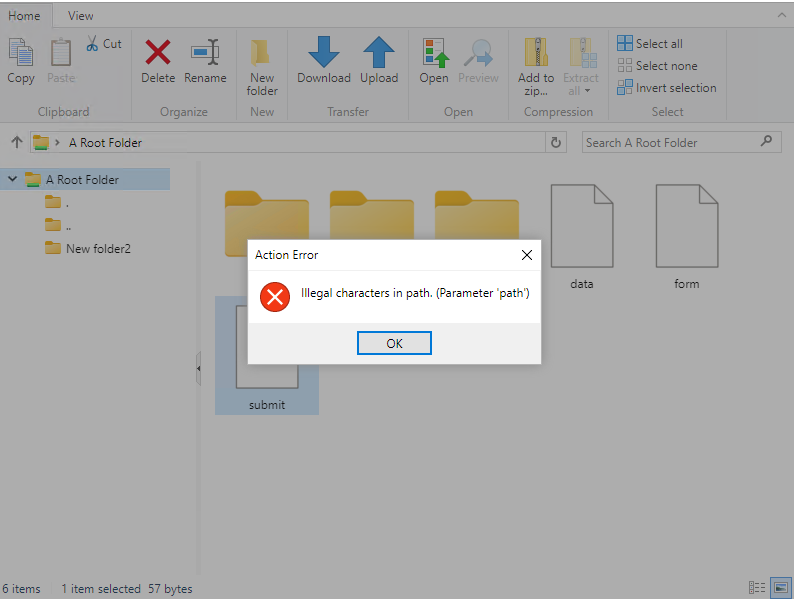Click the Cut scissors icon
Screen dimensions: 794x599
pos(93,44)
